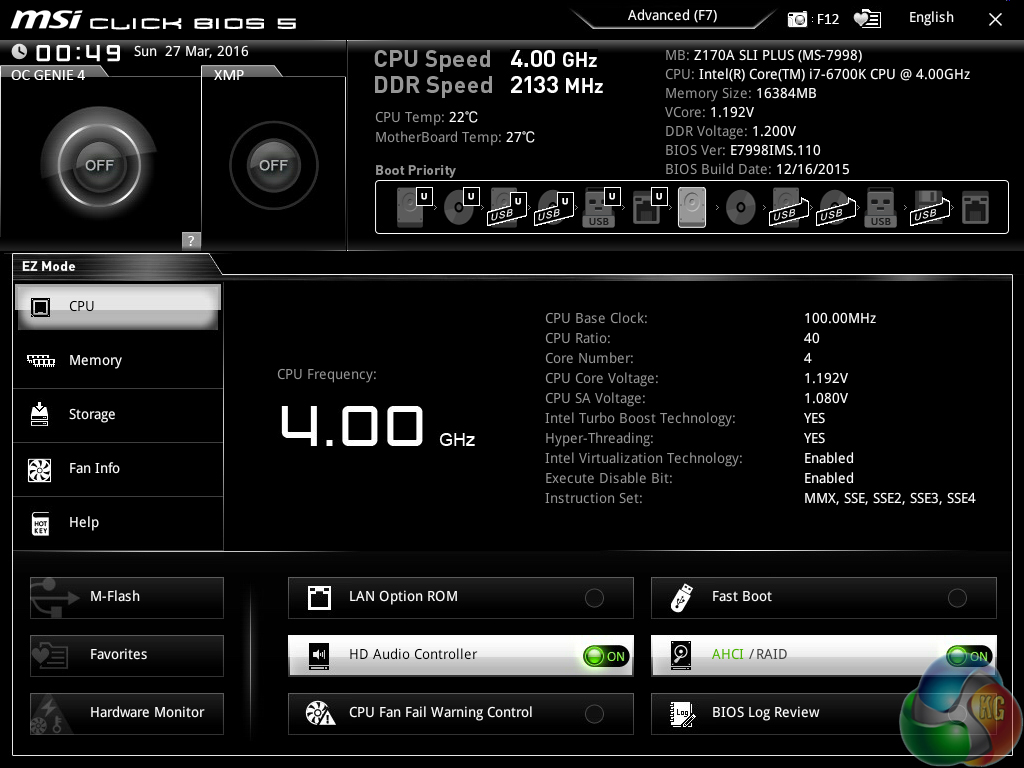Enable LAN Option ROM
The width and height of the screenshot is (1024, 768).
(x=594, y=598)
